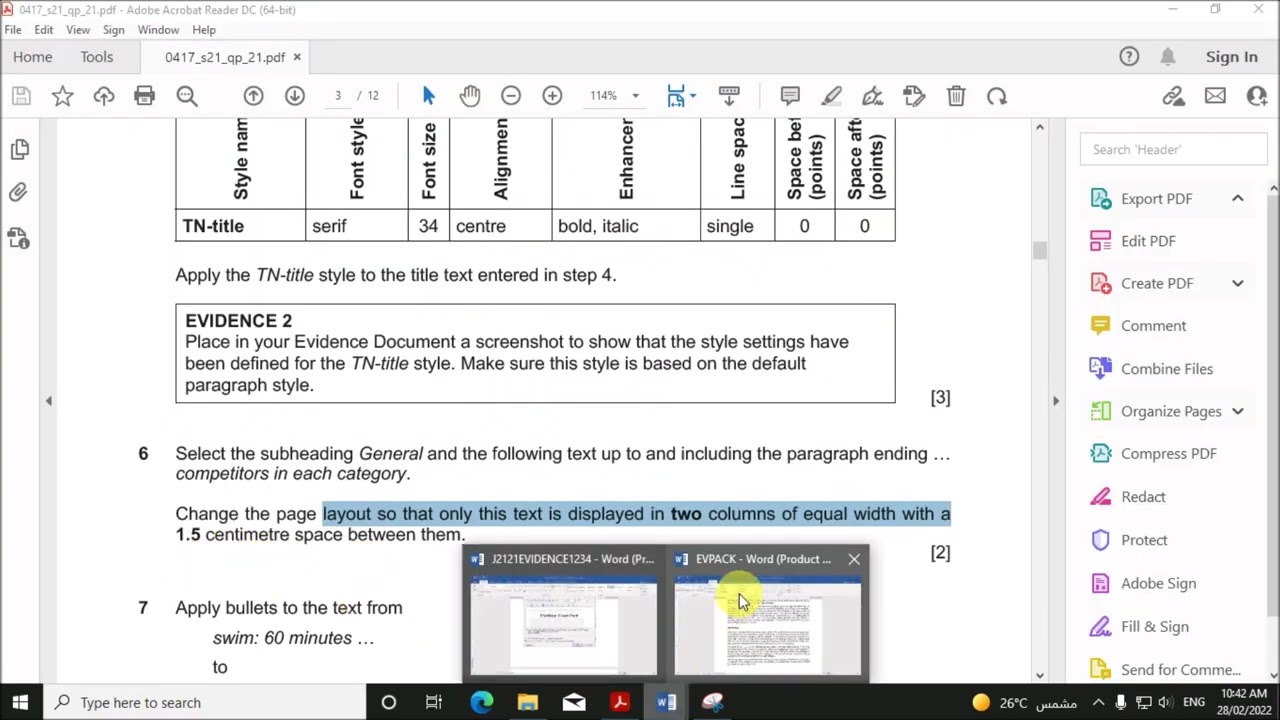Switch to J2121EVIDENCE1234 Word window thumbnail

pos(563,612)
